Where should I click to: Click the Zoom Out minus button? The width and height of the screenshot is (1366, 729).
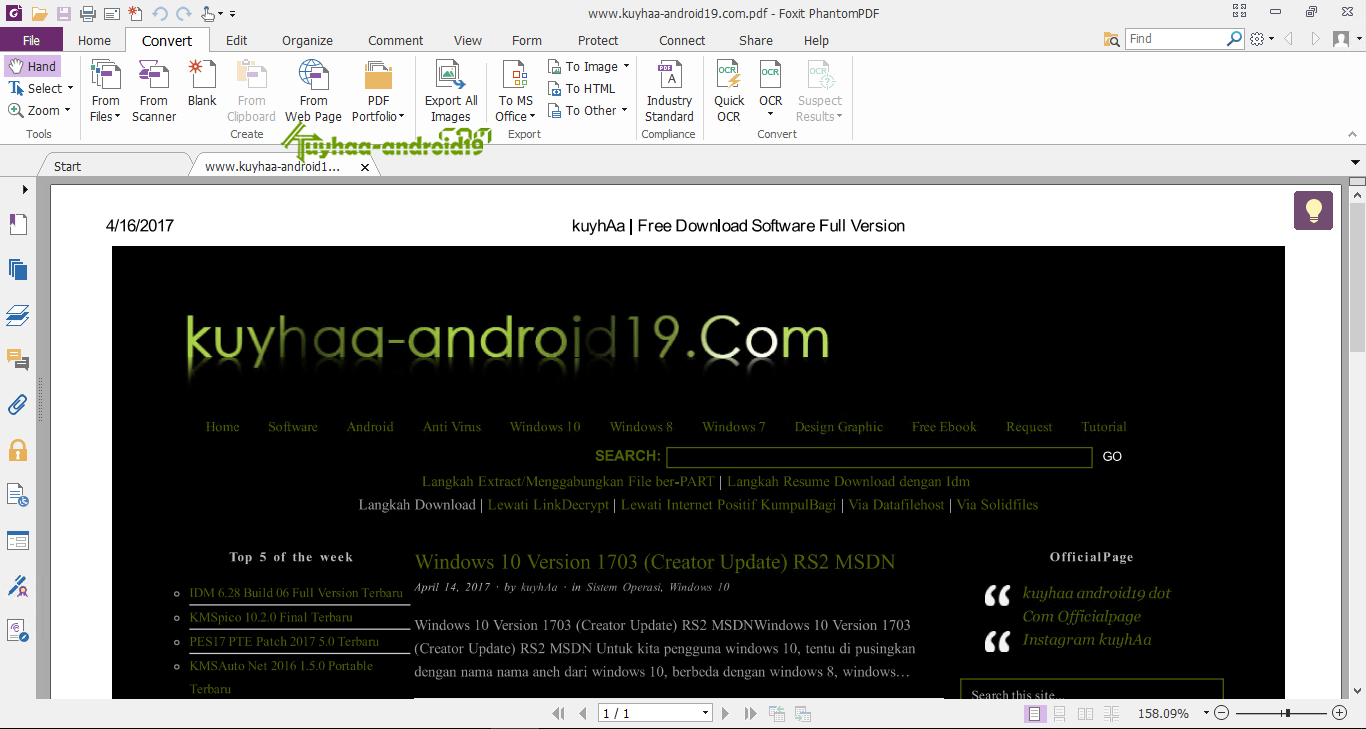(x=1221, y=713)
